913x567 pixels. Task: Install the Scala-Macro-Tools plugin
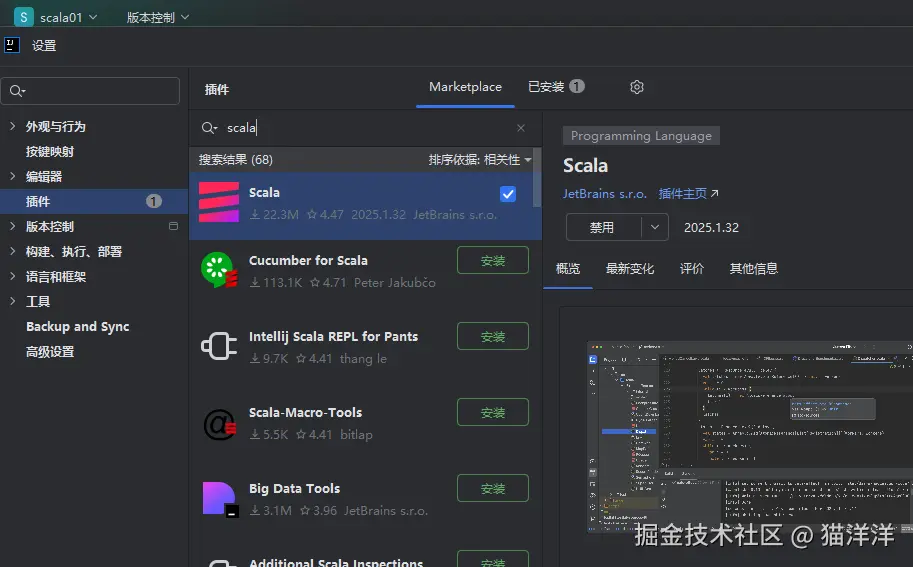tap(493, 412)
